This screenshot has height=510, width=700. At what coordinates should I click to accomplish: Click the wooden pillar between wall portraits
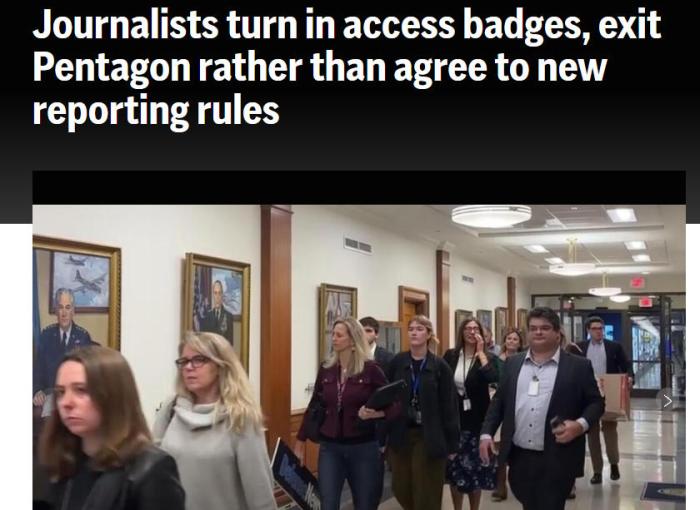click(x=276, y=313)
